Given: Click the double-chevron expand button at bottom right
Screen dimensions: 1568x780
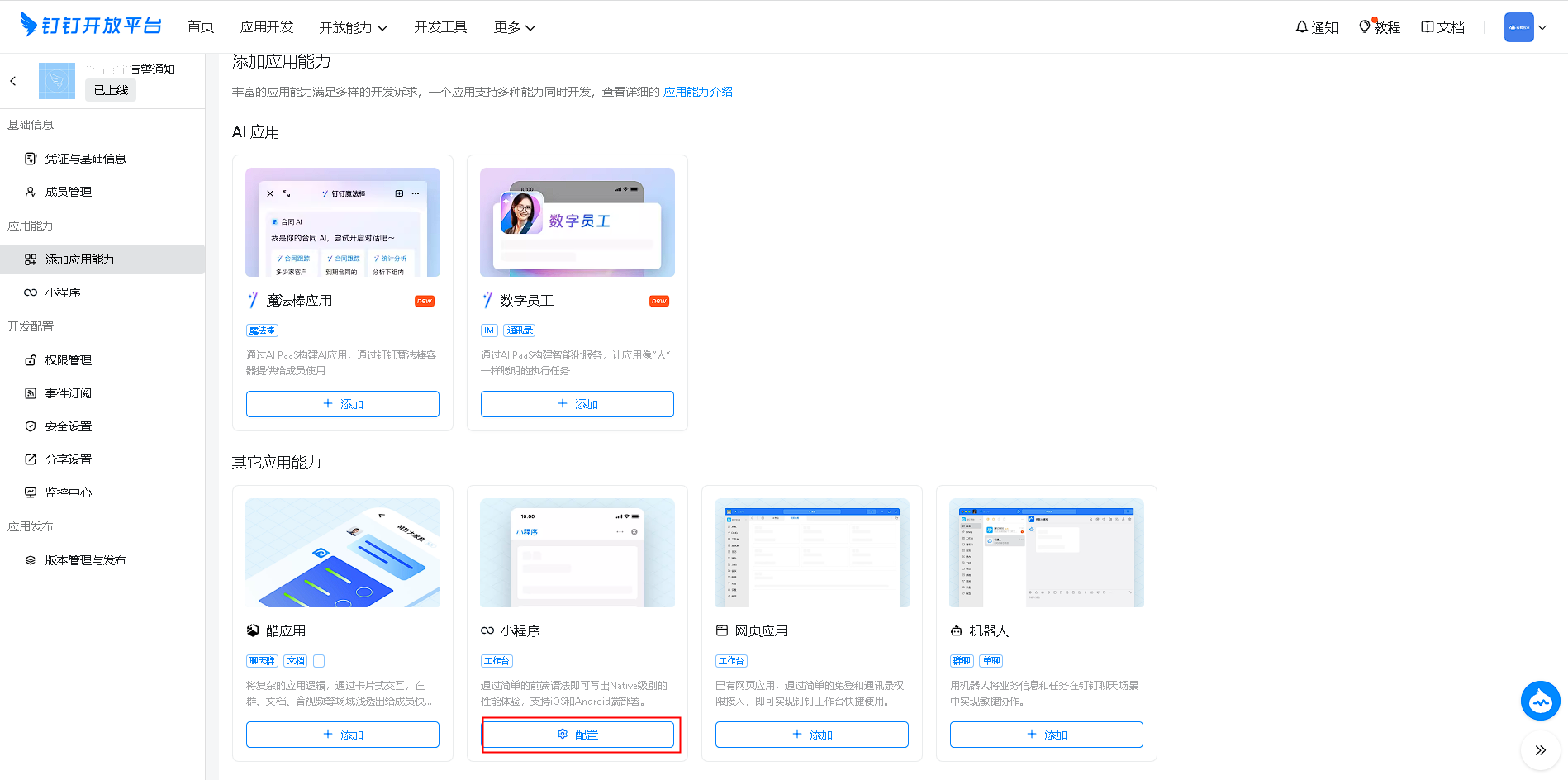Looking at the screenshot, I should [x=1540, y=750].
